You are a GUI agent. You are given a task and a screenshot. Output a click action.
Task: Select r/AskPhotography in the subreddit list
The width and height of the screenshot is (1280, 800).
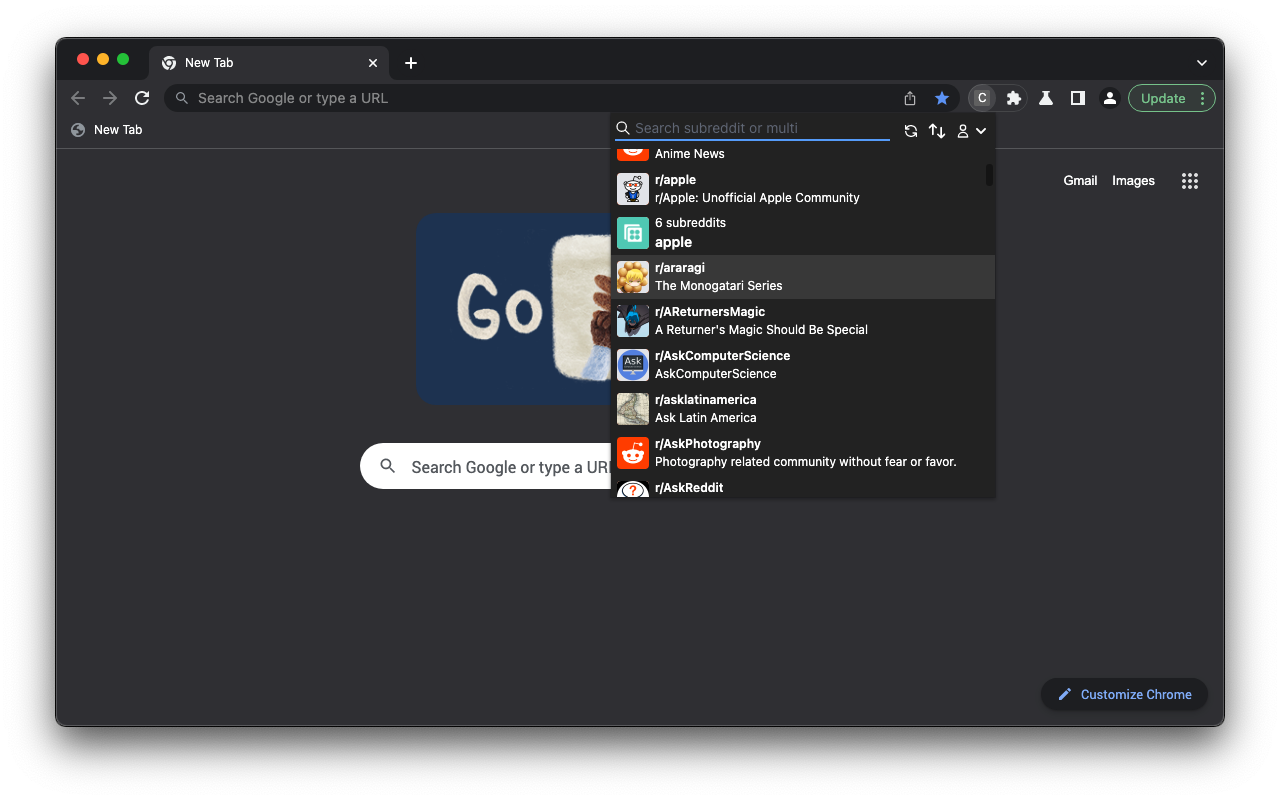click(x=803, y=453)
